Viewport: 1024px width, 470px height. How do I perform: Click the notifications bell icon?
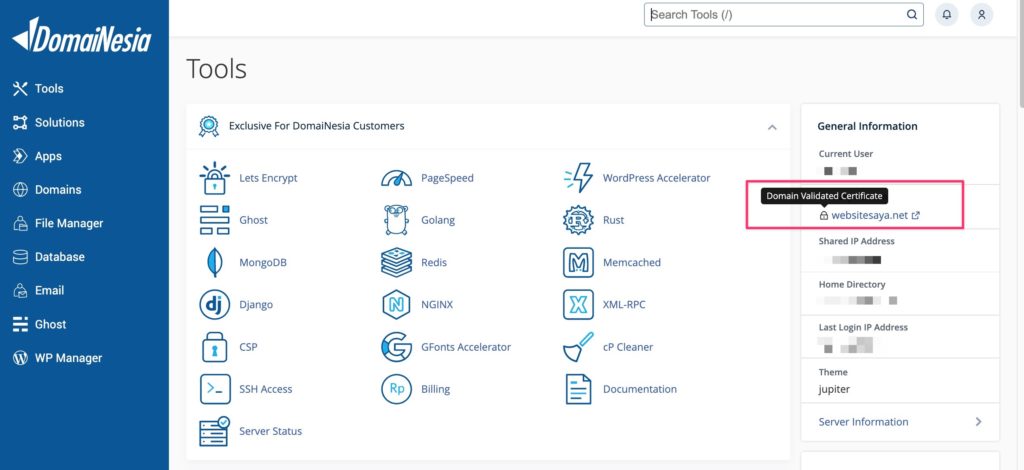pyautogui.click(x=946, y=14)
